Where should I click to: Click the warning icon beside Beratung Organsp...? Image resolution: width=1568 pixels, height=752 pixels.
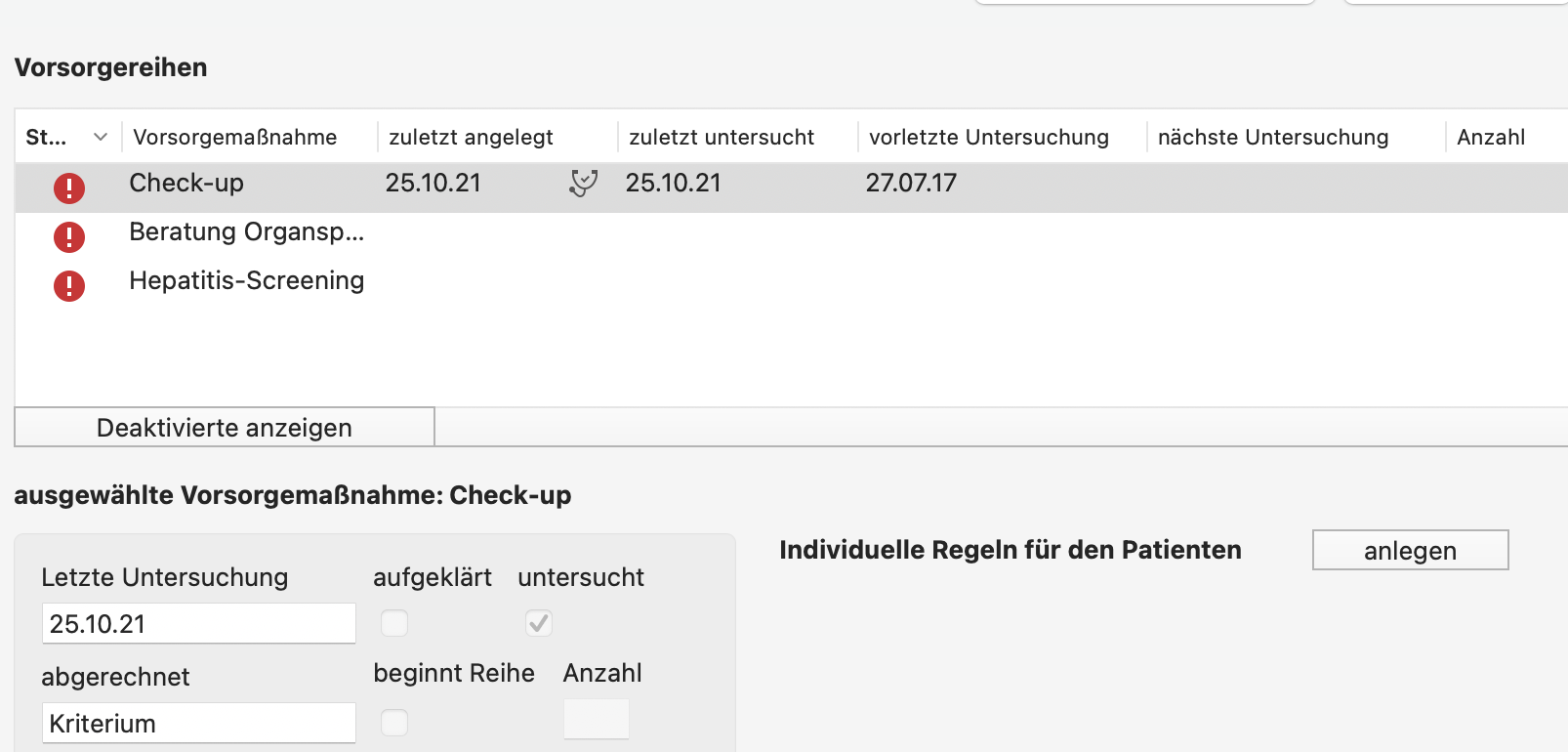pos(68,236)
